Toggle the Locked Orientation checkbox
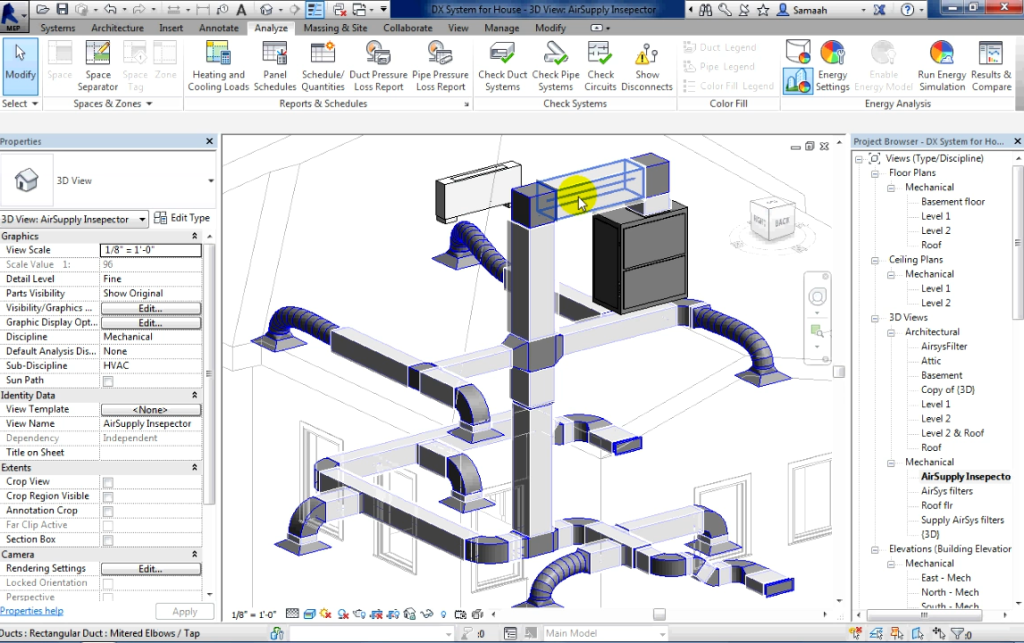Screen dimensions: 1024x643 108,584
